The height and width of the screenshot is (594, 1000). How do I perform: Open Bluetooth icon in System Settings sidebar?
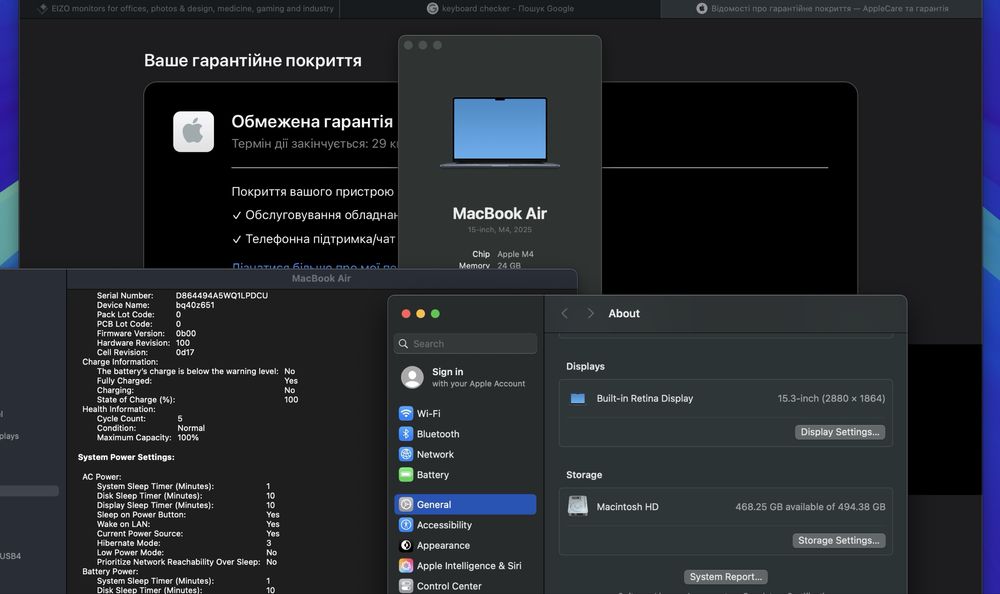[x=406, y=434]
